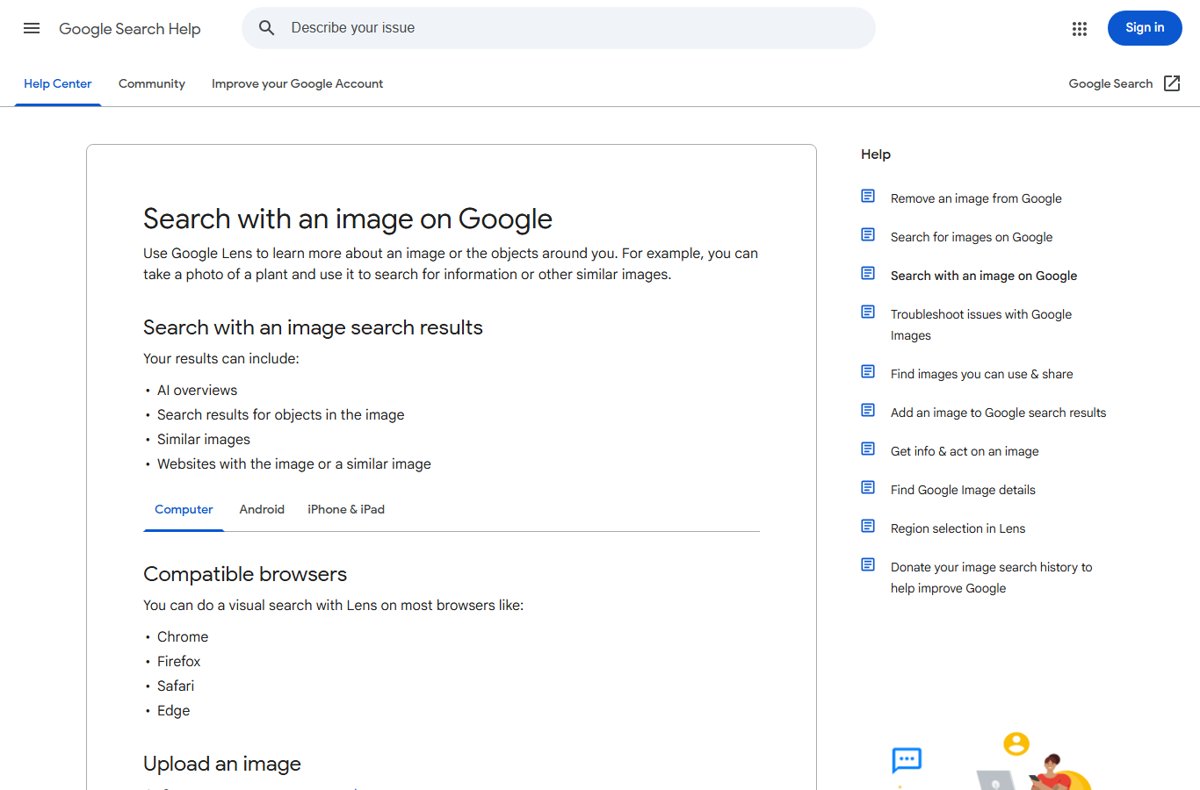Click the Edge list item
The width and height of the screenshot is (1200, 790).
(173, 711)
